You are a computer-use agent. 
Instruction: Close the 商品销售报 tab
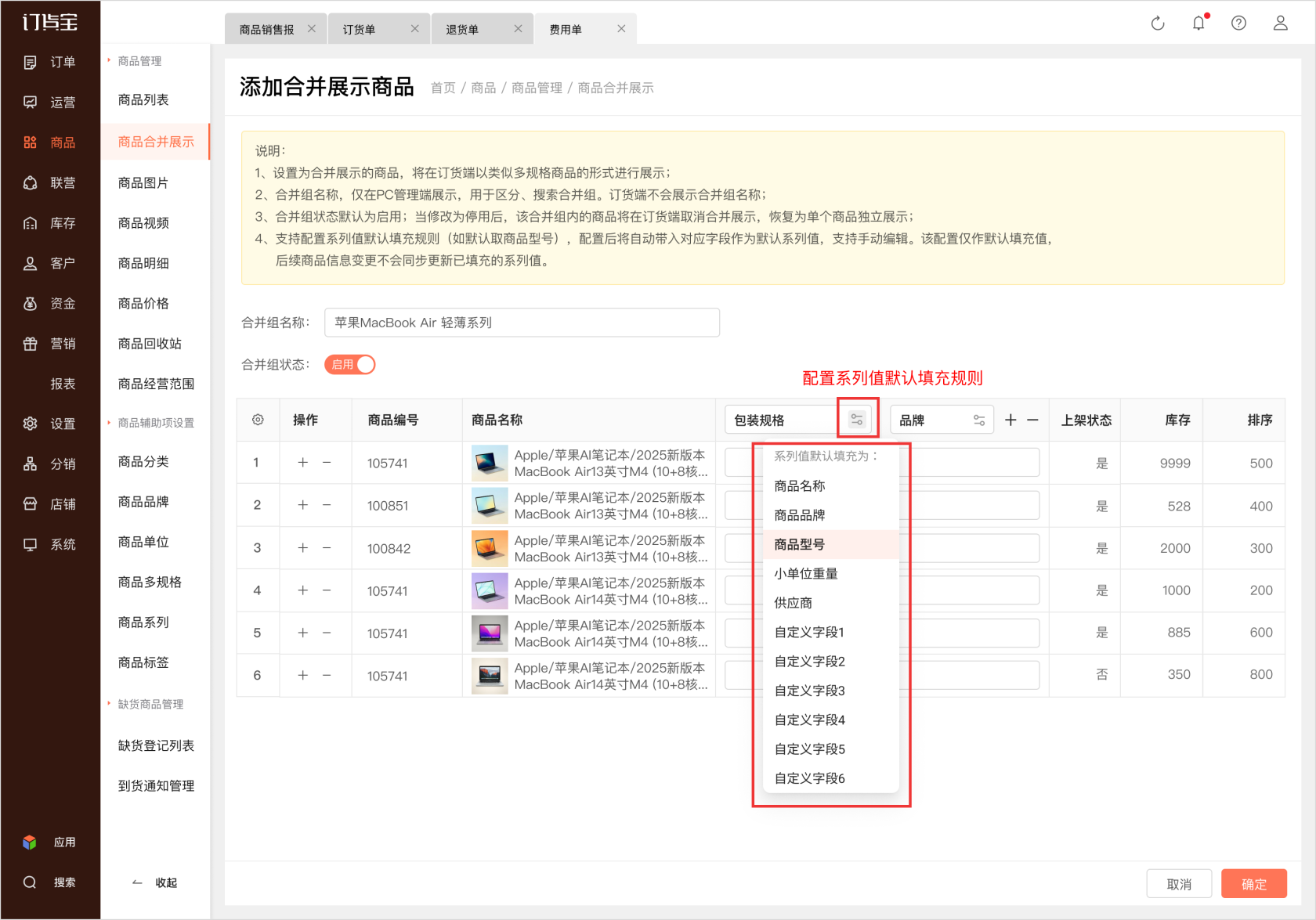[312, 29]
